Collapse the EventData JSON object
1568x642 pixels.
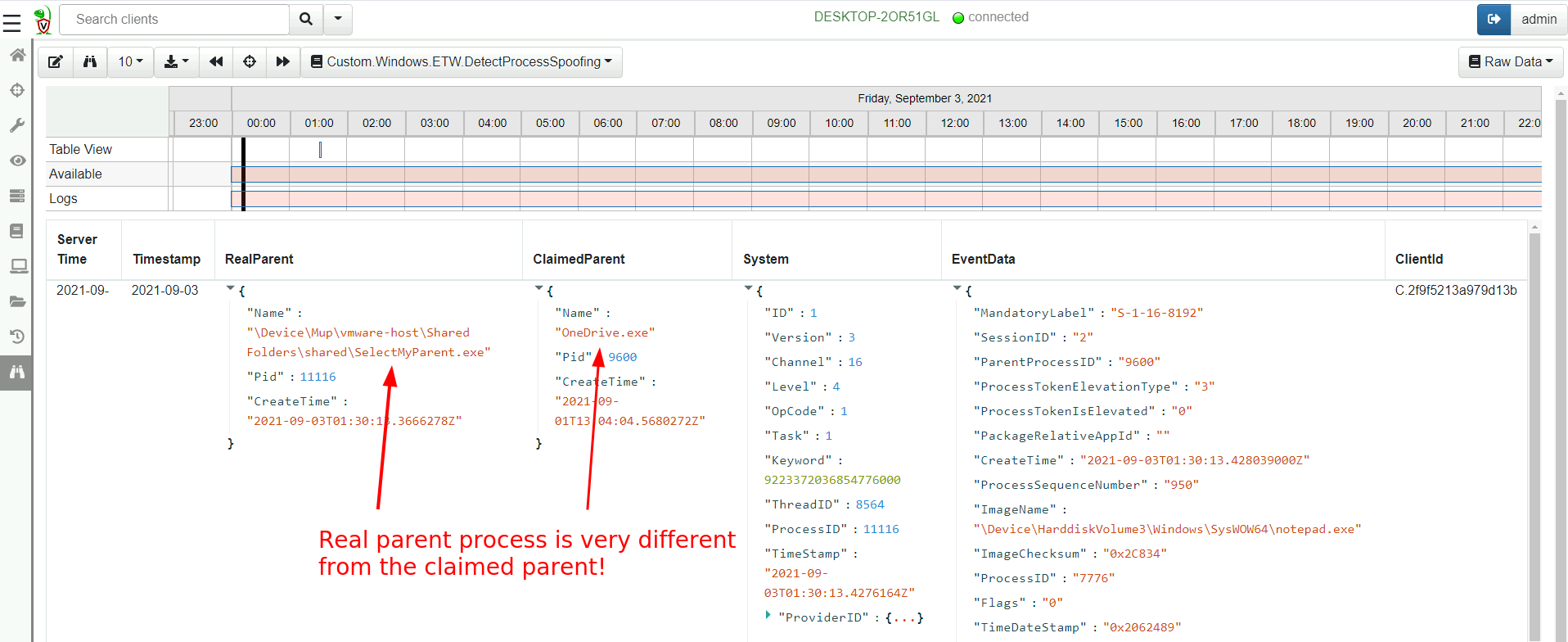(x=957, y=289)
